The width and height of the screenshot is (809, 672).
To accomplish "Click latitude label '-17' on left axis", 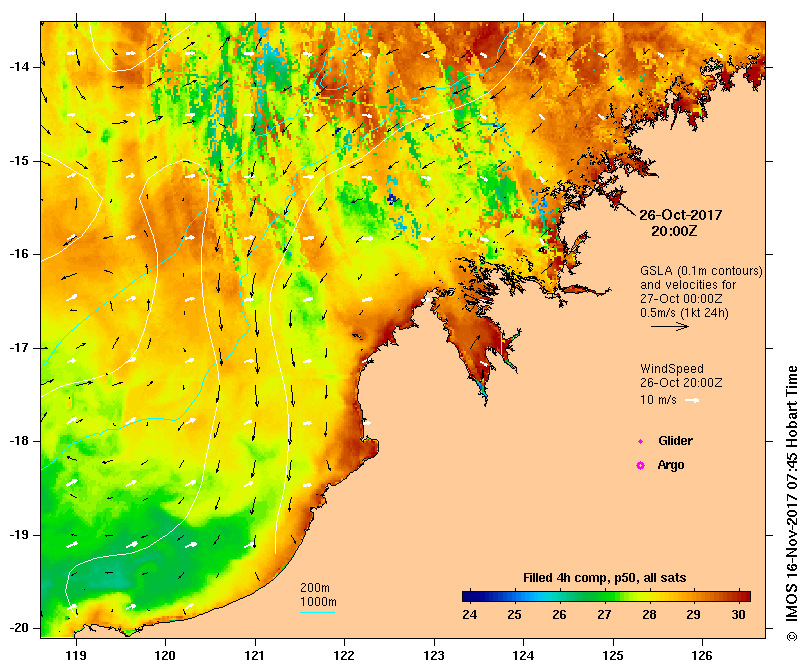I will 20,348.
